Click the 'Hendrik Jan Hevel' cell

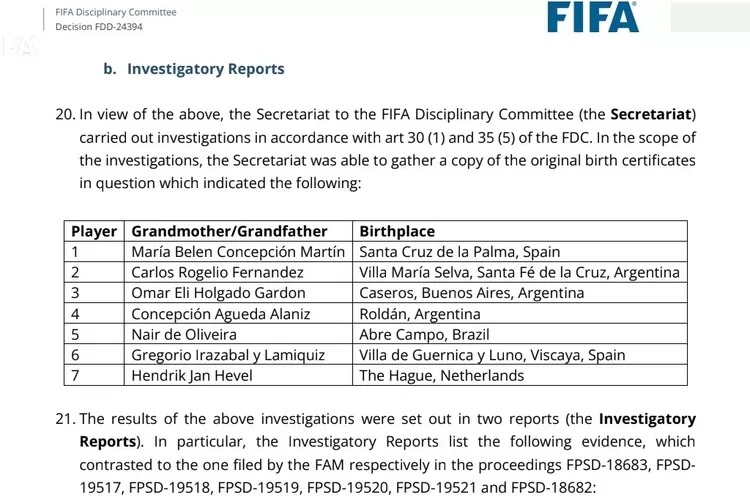[x=194, y=375]
